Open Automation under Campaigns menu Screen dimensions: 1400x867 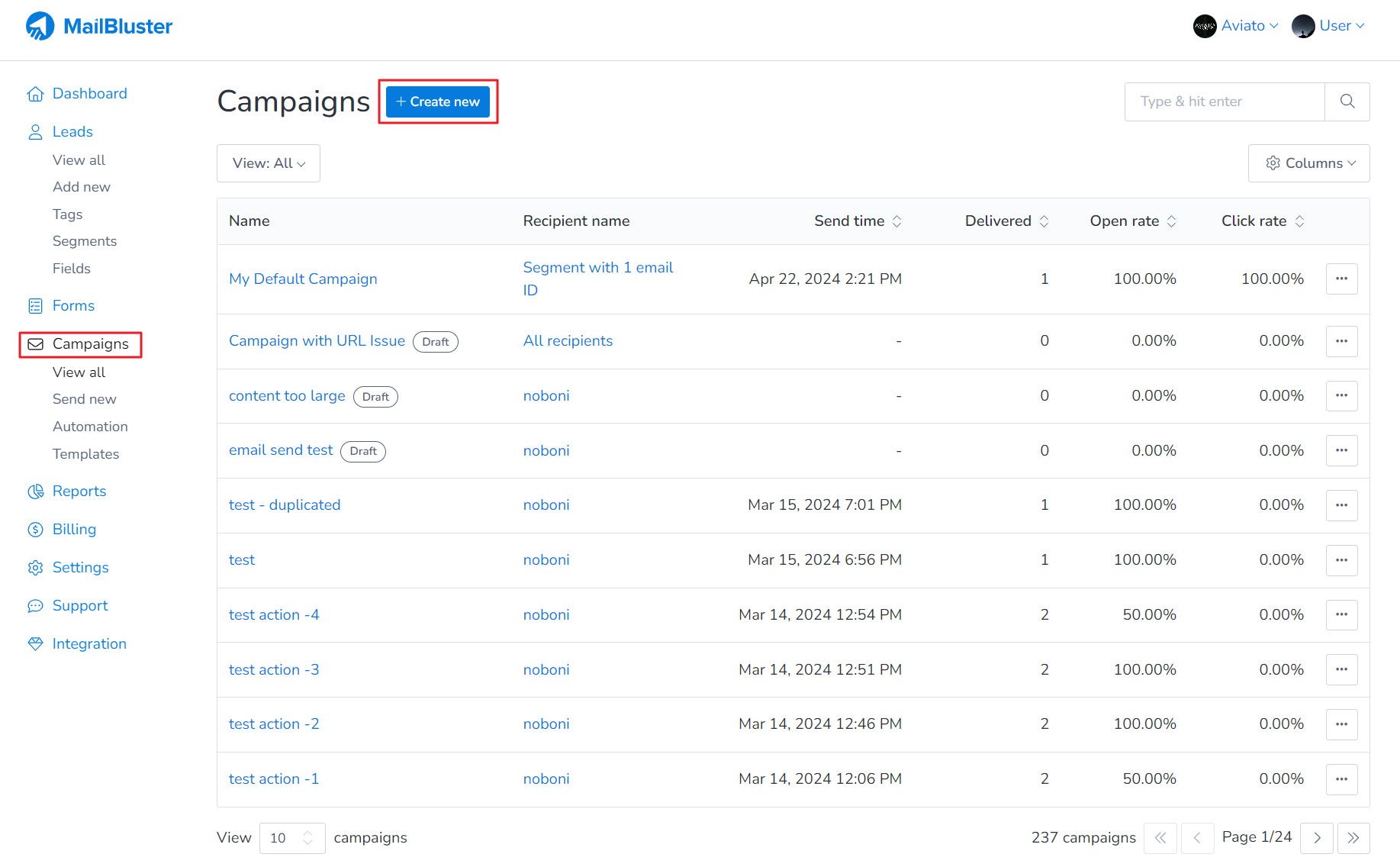[90, 427]
